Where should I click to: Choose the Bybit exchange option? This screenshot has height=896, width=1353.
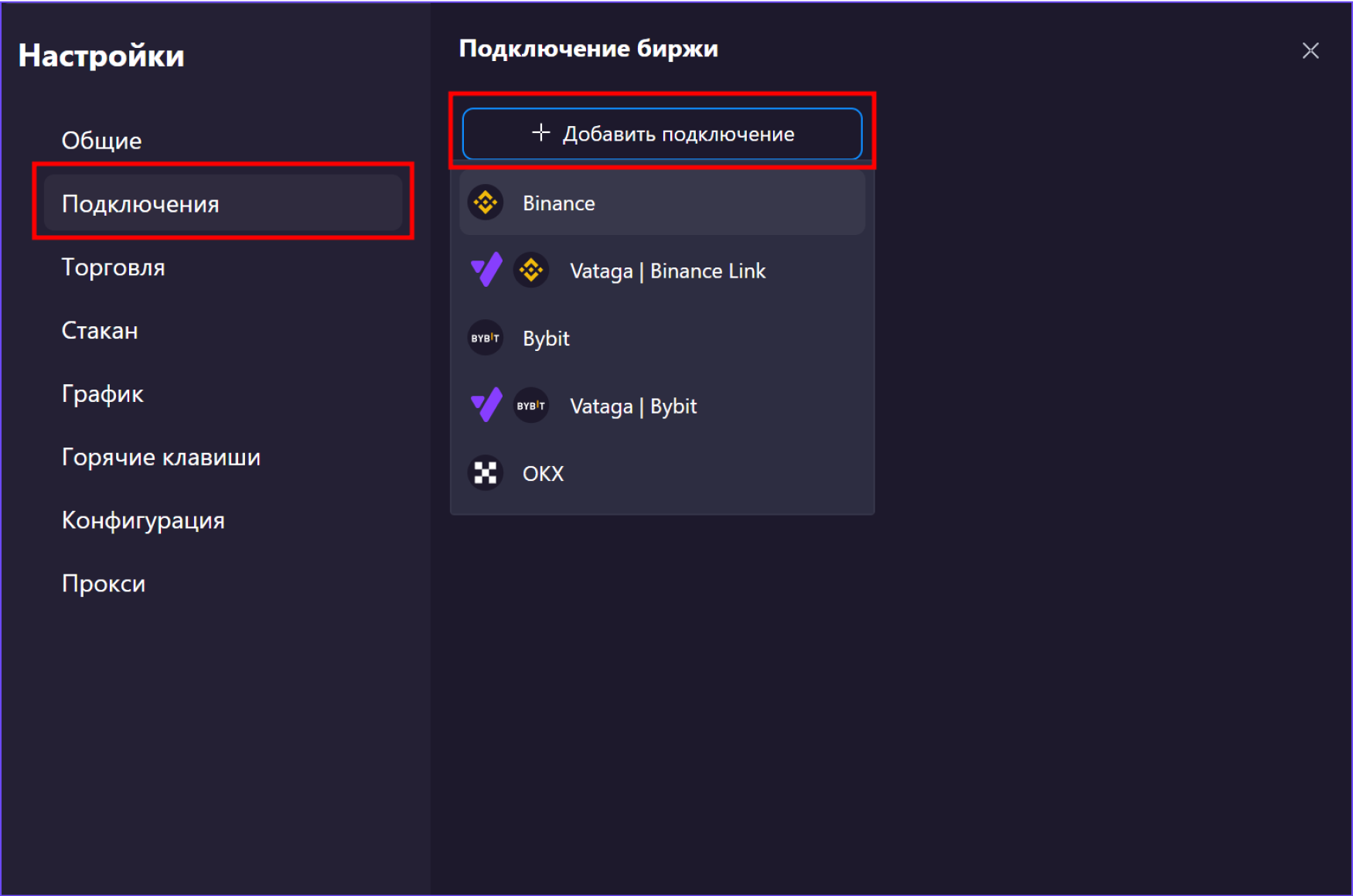(x=662, y=338)
